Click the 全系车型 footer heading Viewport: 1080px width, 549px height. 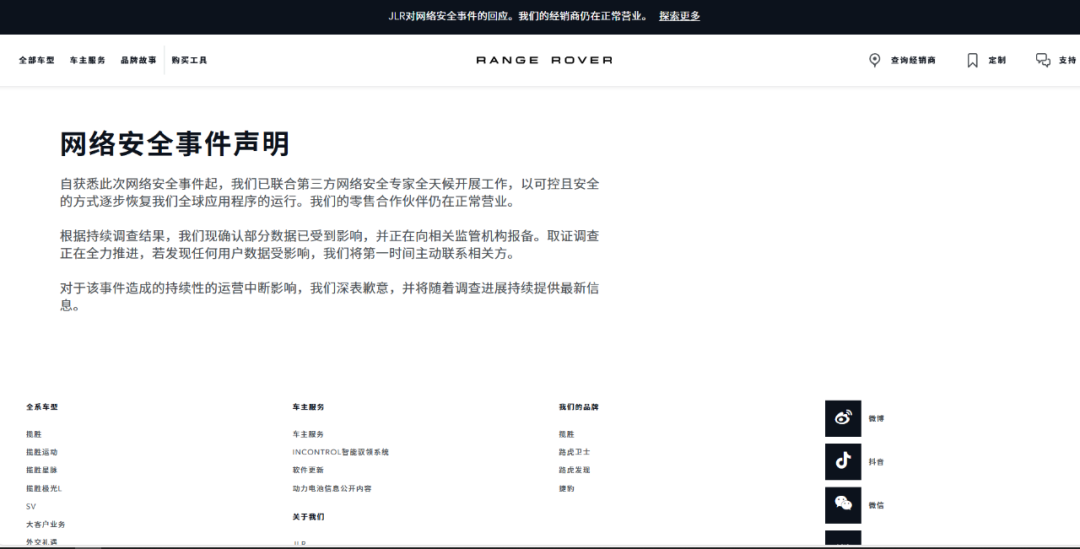coord(42,406)
